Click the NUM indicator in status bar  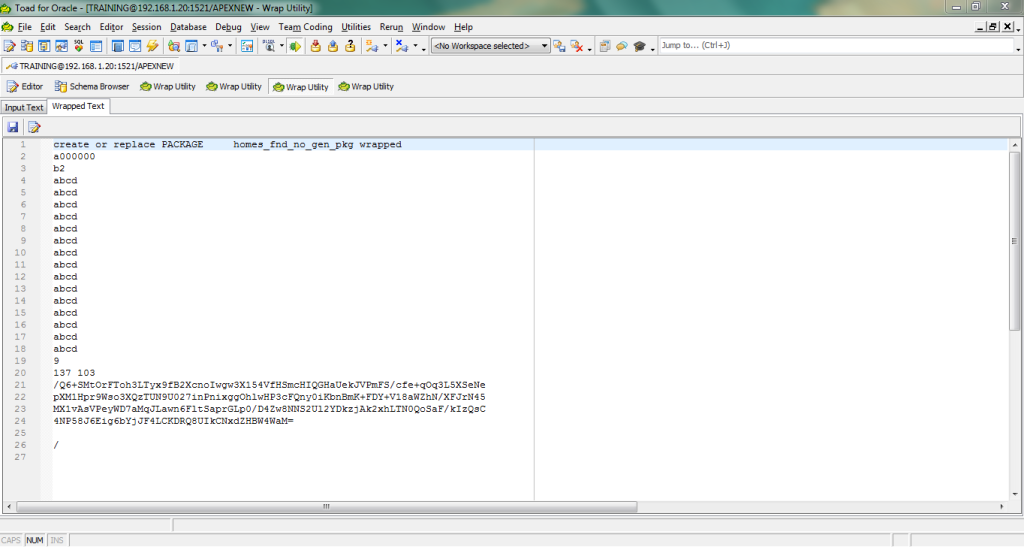coord(35,540)
